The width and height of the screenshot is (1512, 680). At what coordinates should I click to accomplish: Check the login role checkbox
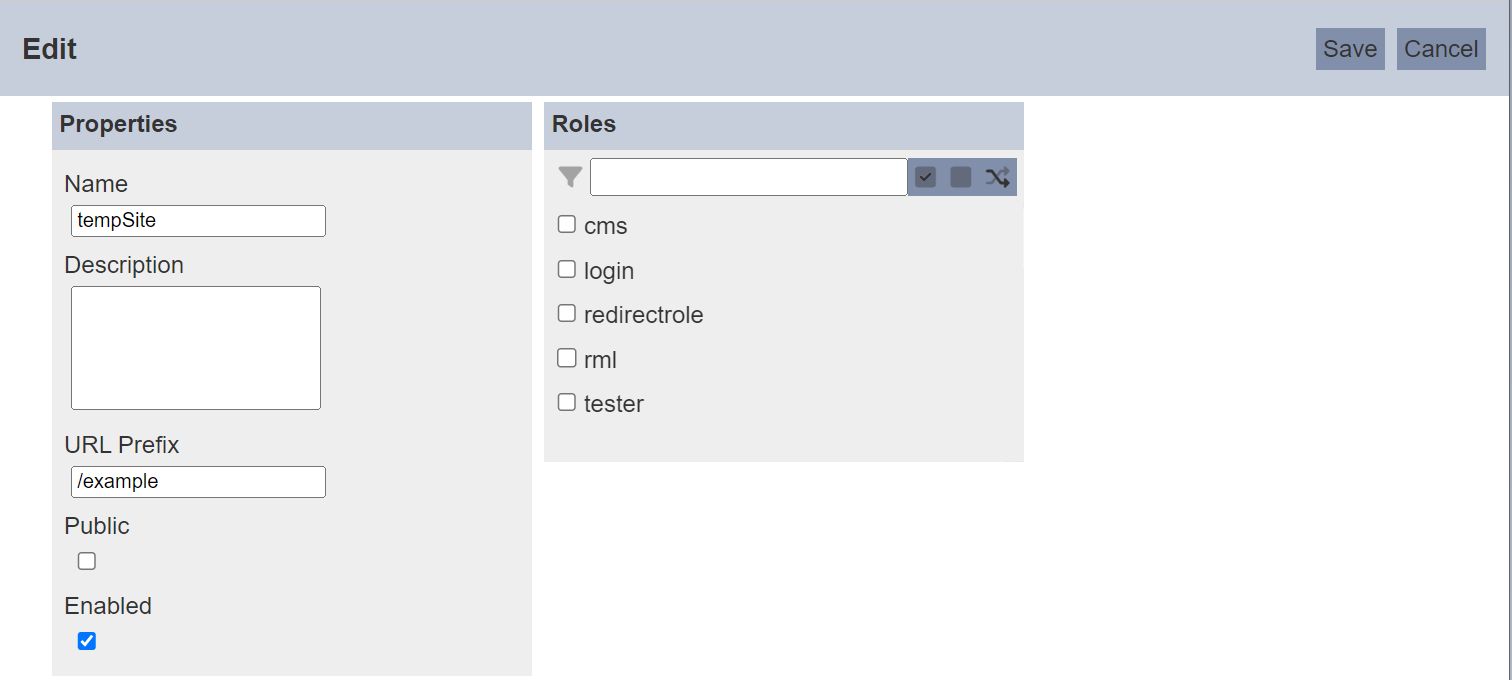[x=567, y=269]
